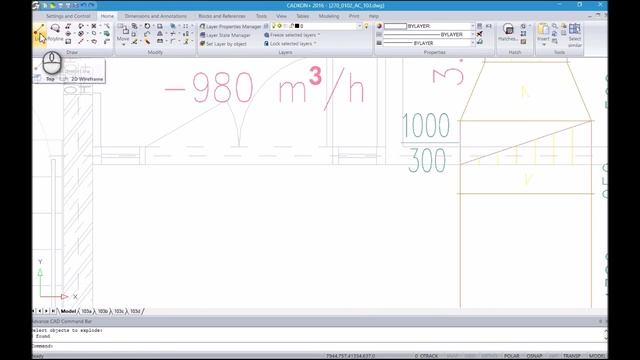Screen dimensions: 640x360
Task: Activate the Move tool icon
Action: [x=124, y=29]
